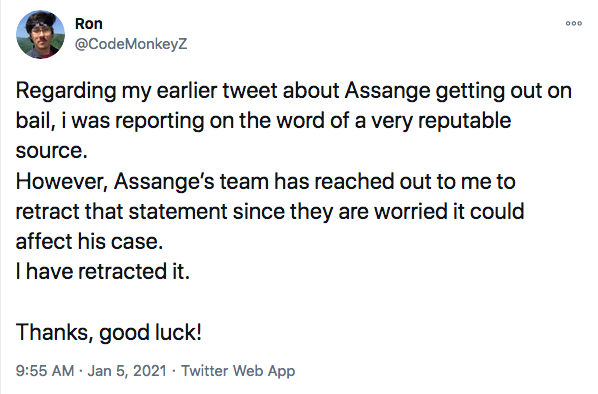Click the word bail, in the tweet
Screen dimensions: 598x394
click(35, 121)
